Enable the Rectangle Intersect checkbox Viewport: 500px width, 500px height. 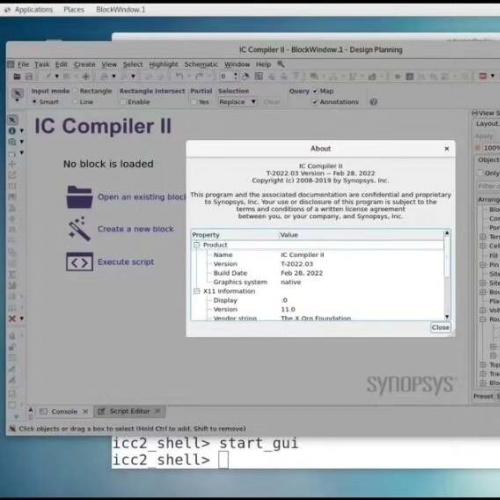tap(123, 102)
